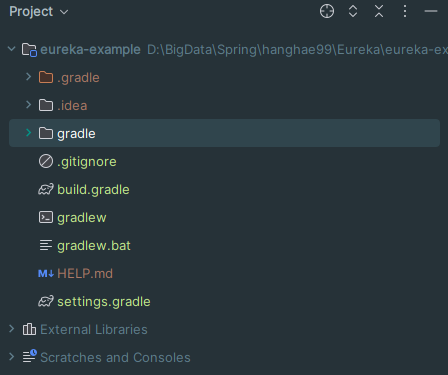Select the .gradle folder name

[78, 78]
